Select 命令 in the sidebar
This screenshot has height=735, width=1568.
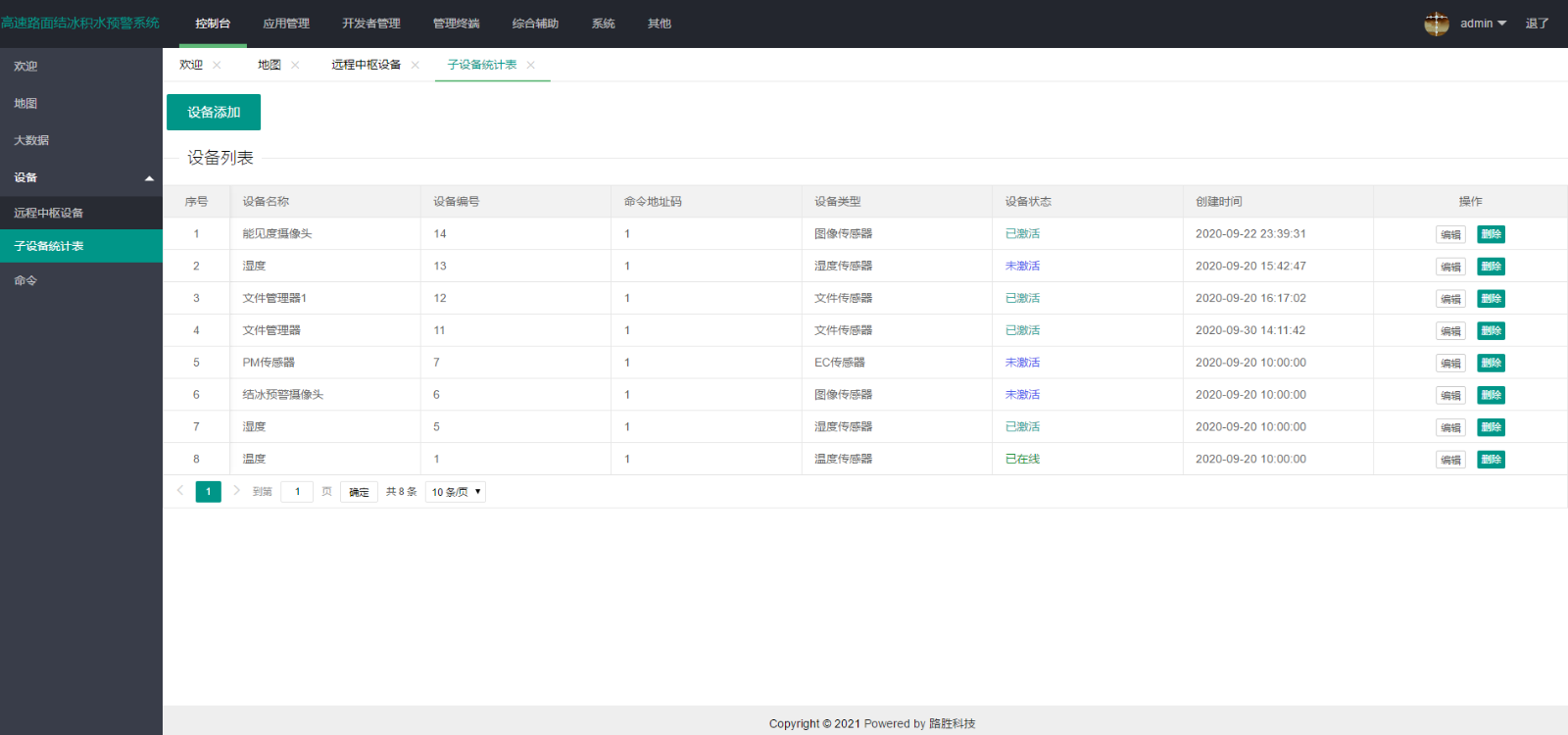(x=25, y=280)
